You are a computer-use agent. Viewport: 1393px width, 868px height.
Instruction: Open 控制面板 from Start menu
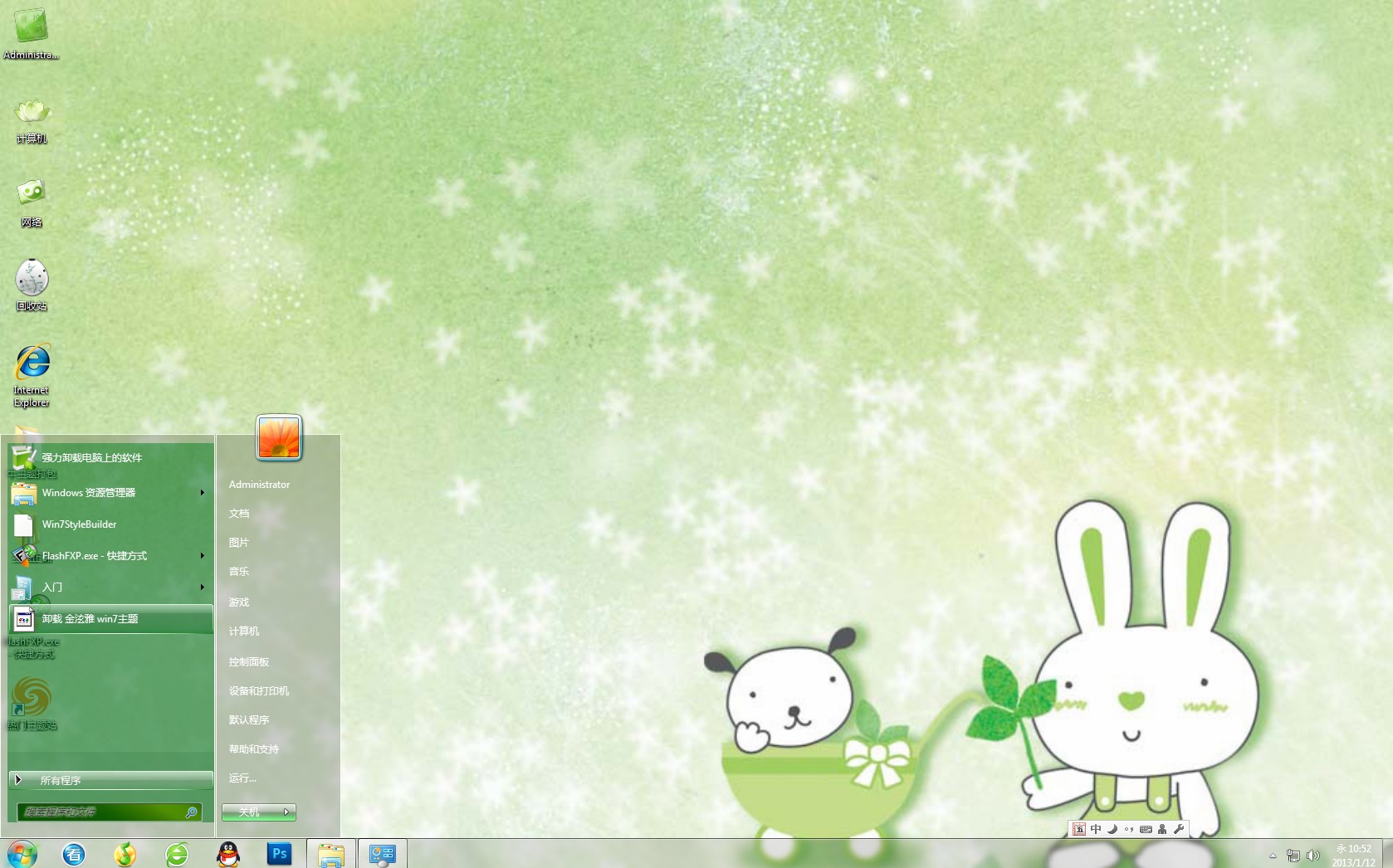[x=249, y=662]
